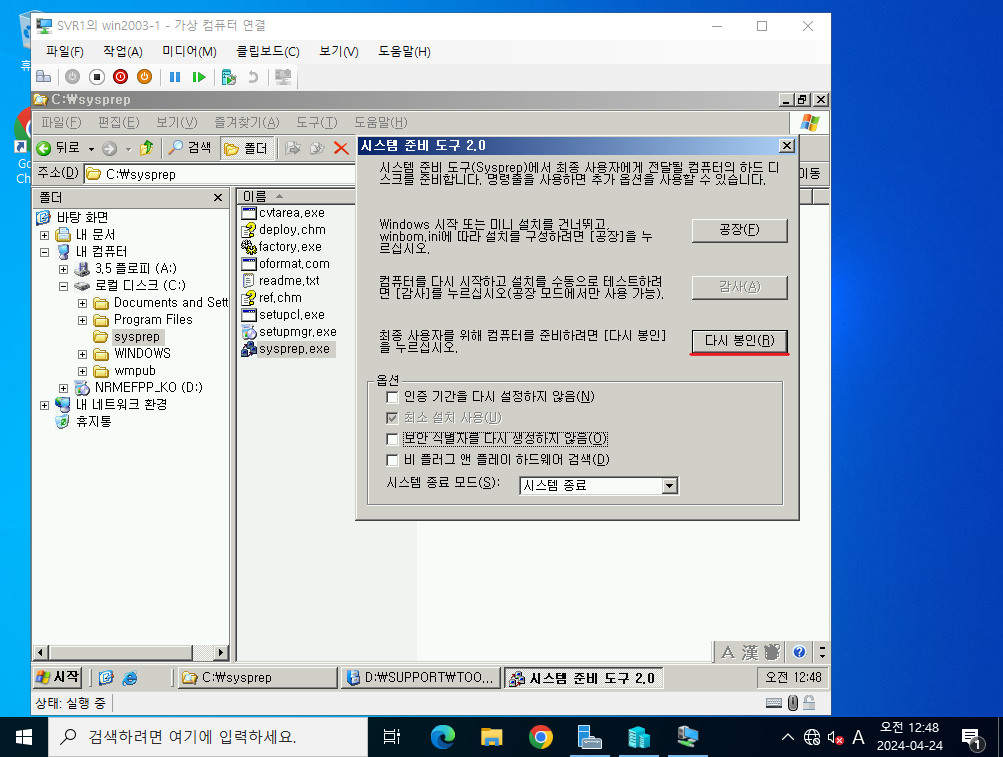Click the Move To folder toolbar icon
1003x757 pixels.
[x=293, y=148]
